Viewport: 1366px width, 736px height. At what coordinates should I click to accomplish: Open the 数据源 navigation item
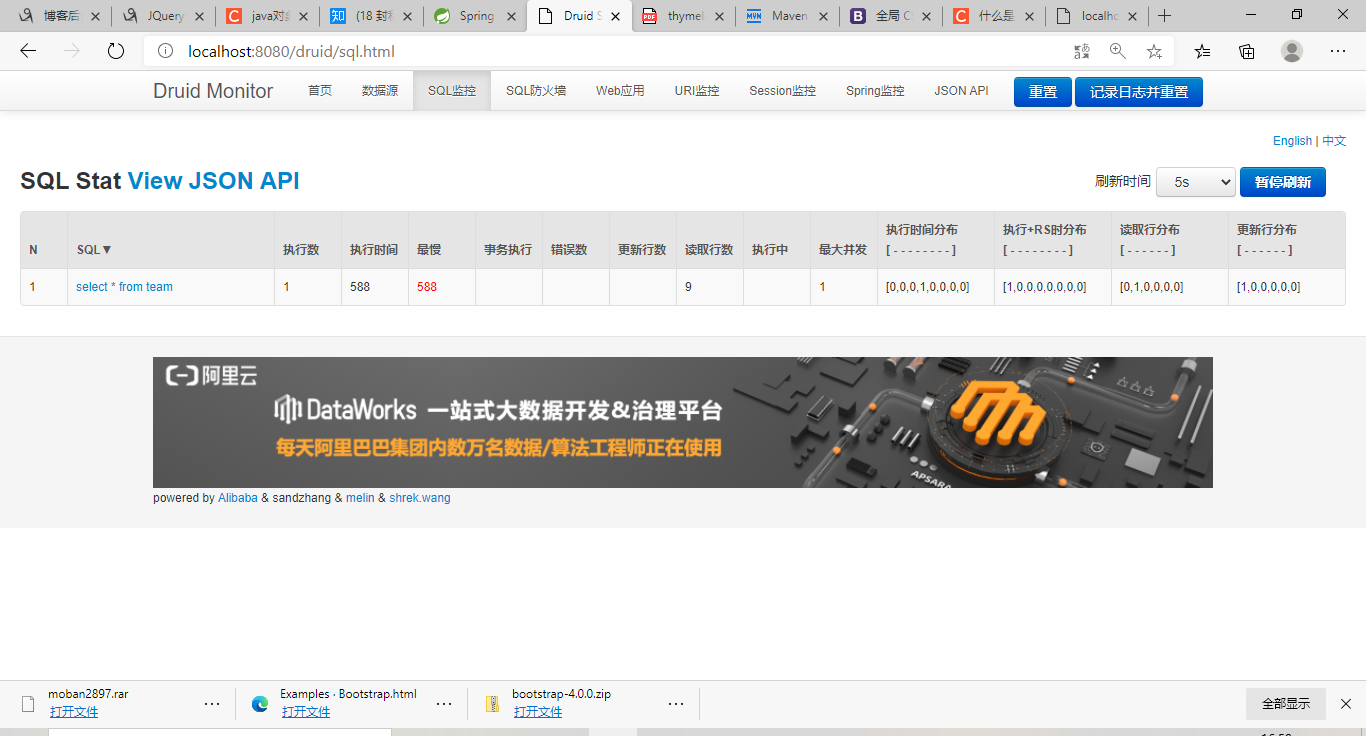click(x=380, y=91)
